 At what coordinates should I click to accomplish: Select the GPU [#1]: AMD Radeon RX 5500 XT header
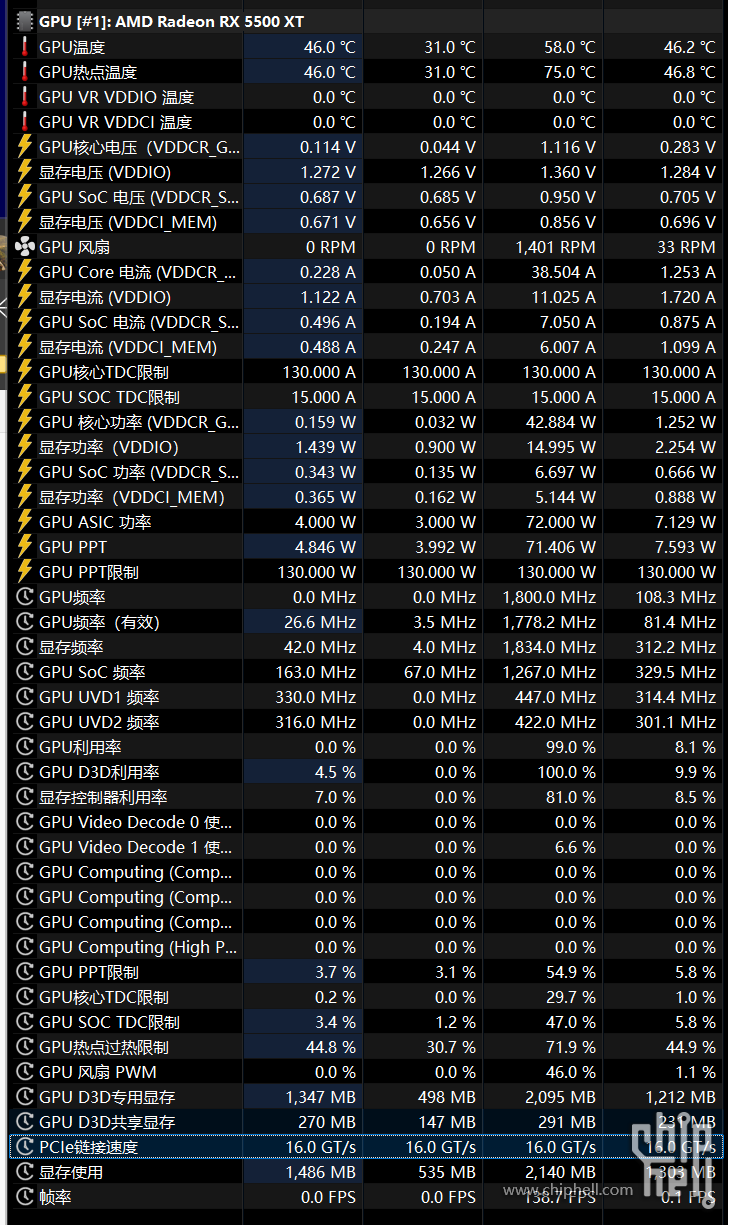click(x=171, y=21)
